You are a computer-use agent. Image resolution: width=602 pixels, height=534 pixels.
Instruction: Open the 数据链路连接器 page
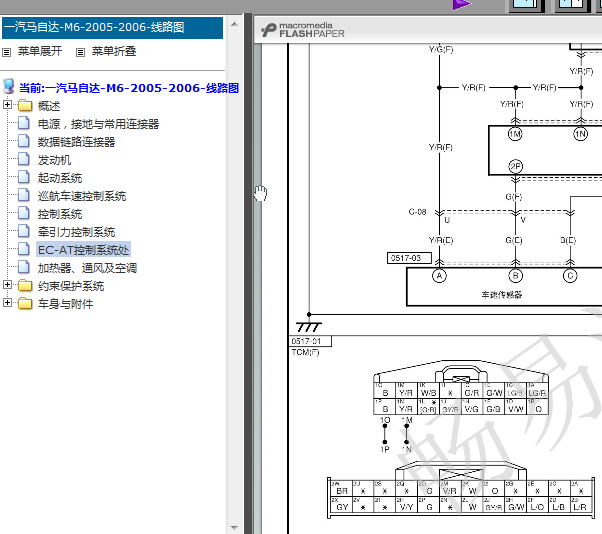pos(76,142)
